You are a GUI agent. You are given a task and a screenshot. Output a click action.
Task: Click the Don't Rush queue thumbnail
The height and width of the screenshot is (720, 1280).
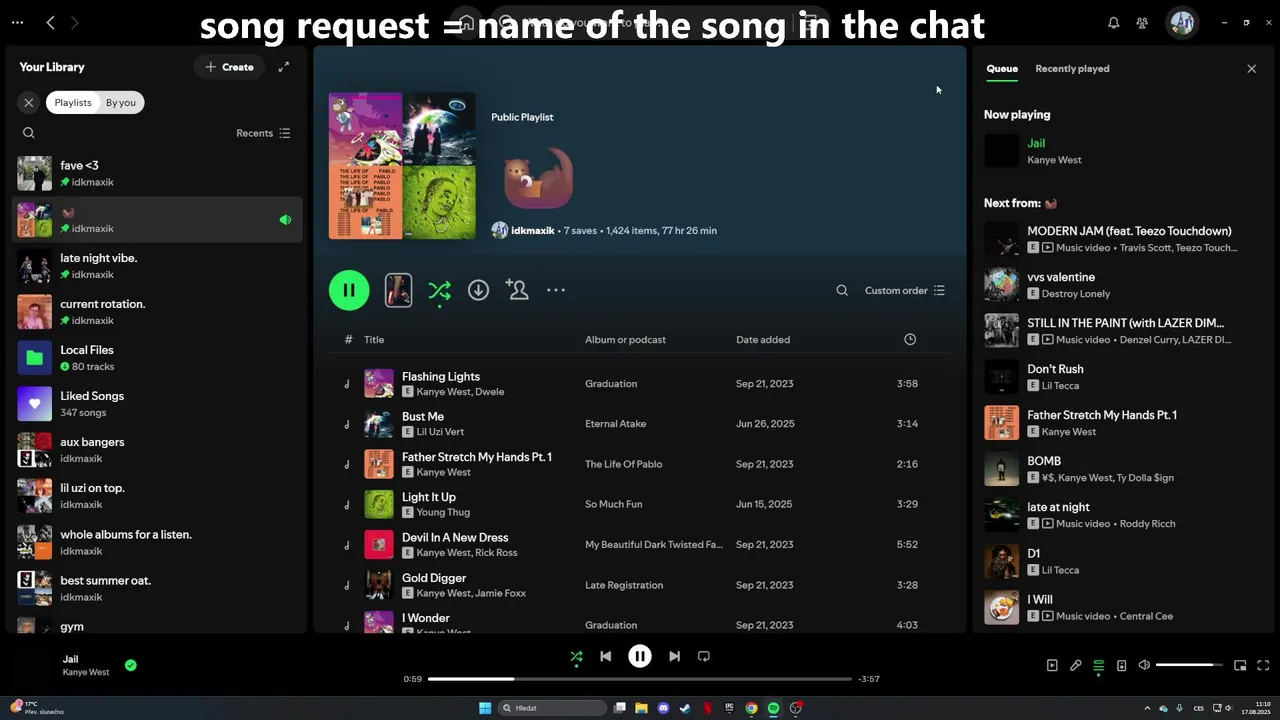[x=1001, y=377]
